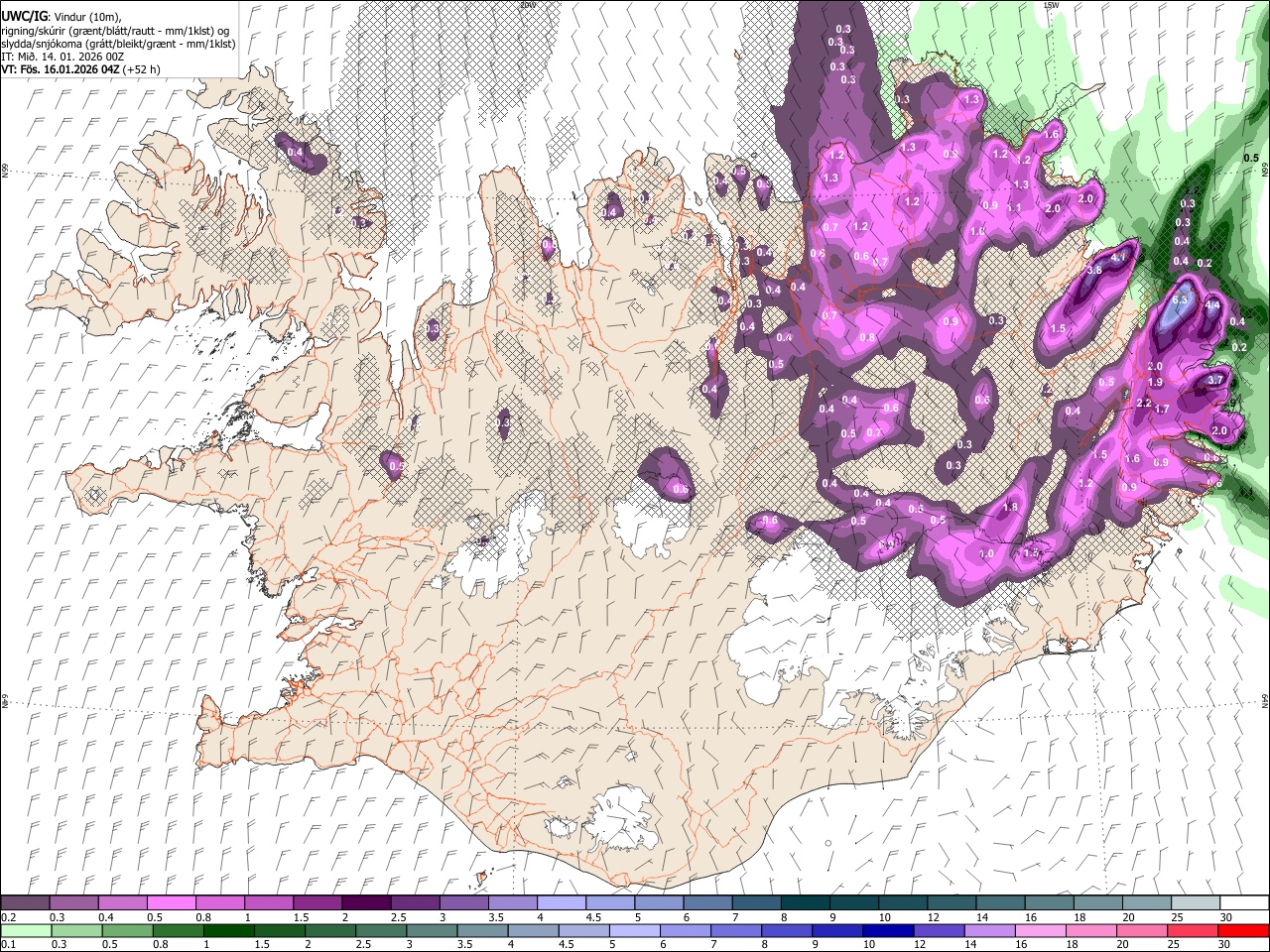Select the 0.5 bright pink swatch in snow legend

172,902
